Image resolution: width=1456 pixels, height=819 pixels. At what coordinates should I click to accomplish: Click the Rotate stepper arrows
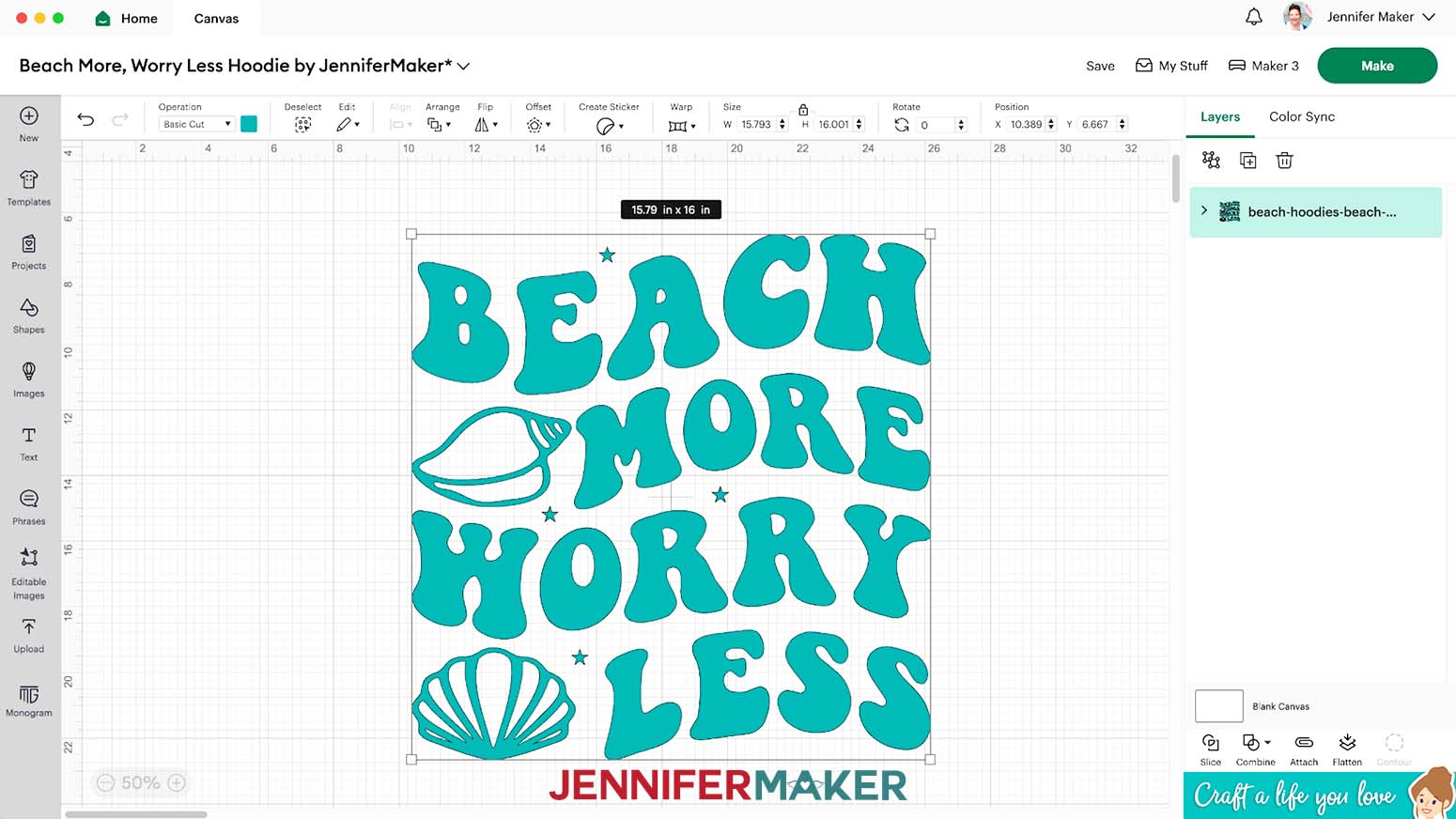pyautogui.click(x=960, y=124)
